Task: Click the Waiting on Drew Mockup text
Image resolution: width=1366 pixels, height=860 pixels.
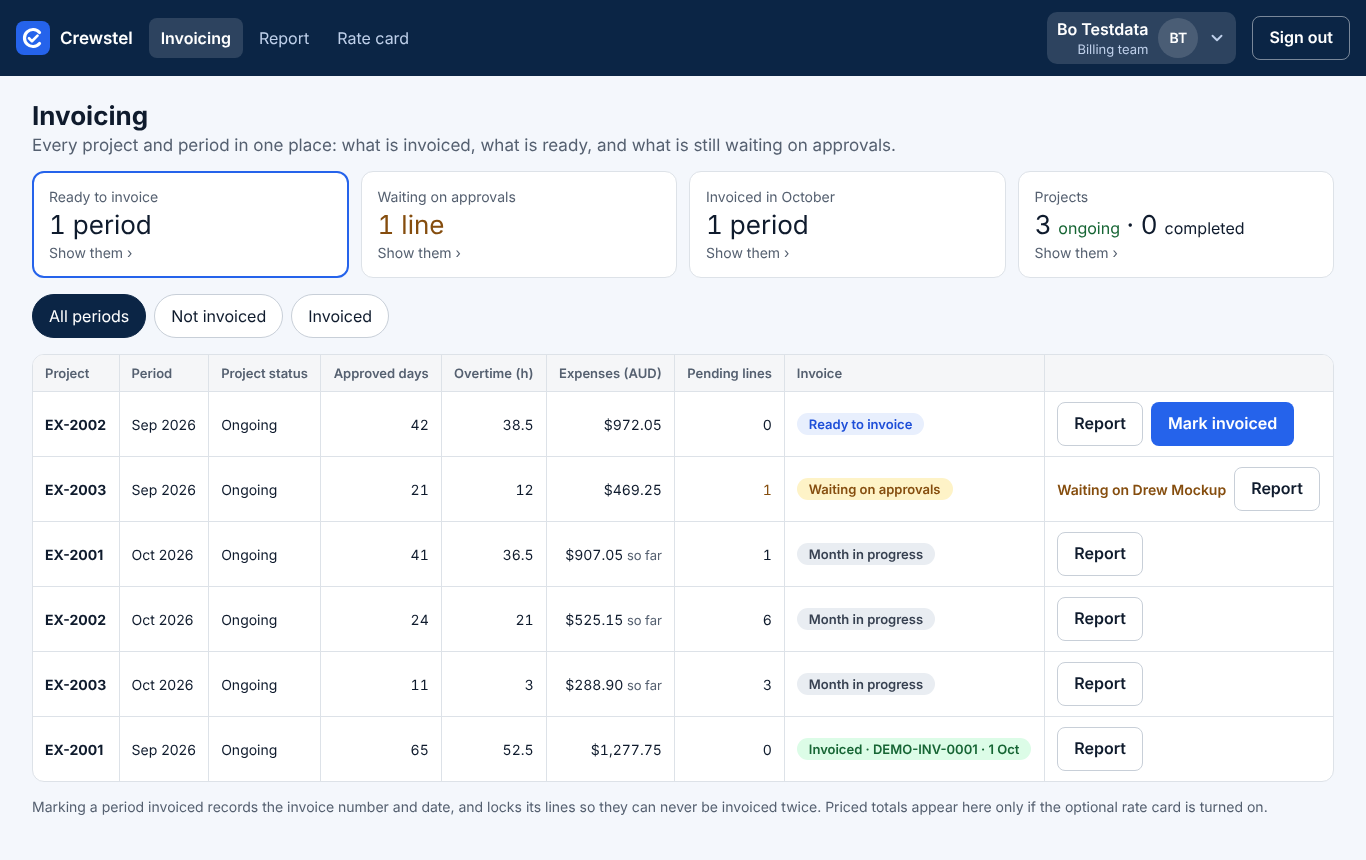Action: 1141,490
